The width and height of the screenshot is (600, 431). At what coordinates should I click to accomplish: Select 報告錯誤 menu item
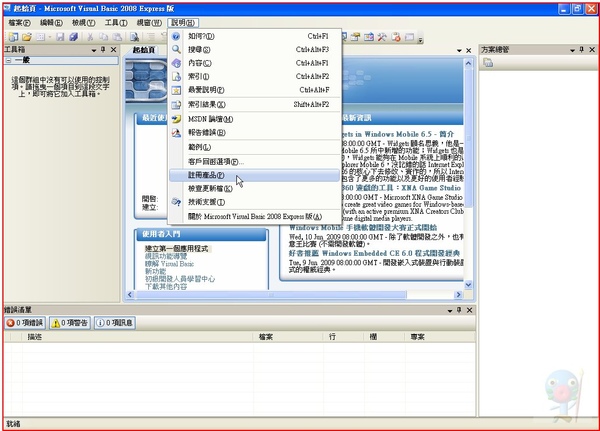tap(254, 132)
